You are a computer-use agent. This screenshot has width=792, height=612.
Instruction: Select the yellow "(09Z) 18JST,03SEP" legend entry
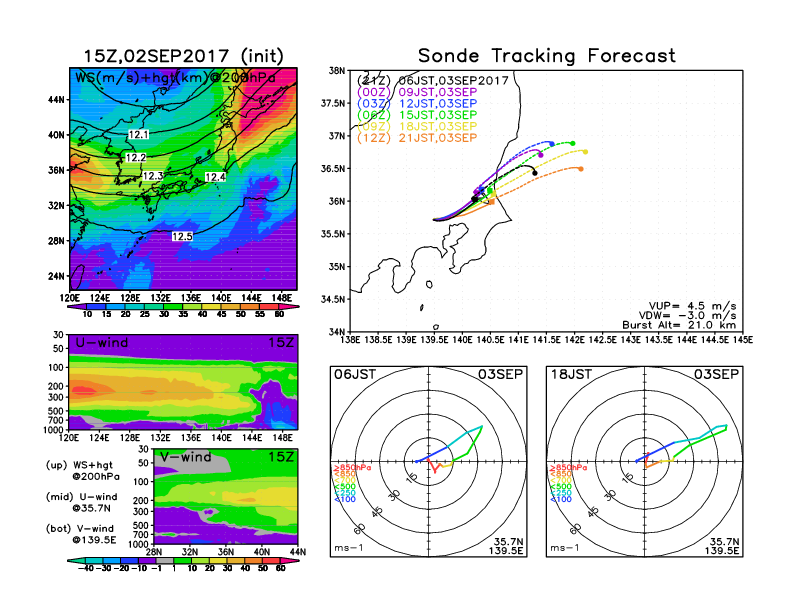point(417,126)
